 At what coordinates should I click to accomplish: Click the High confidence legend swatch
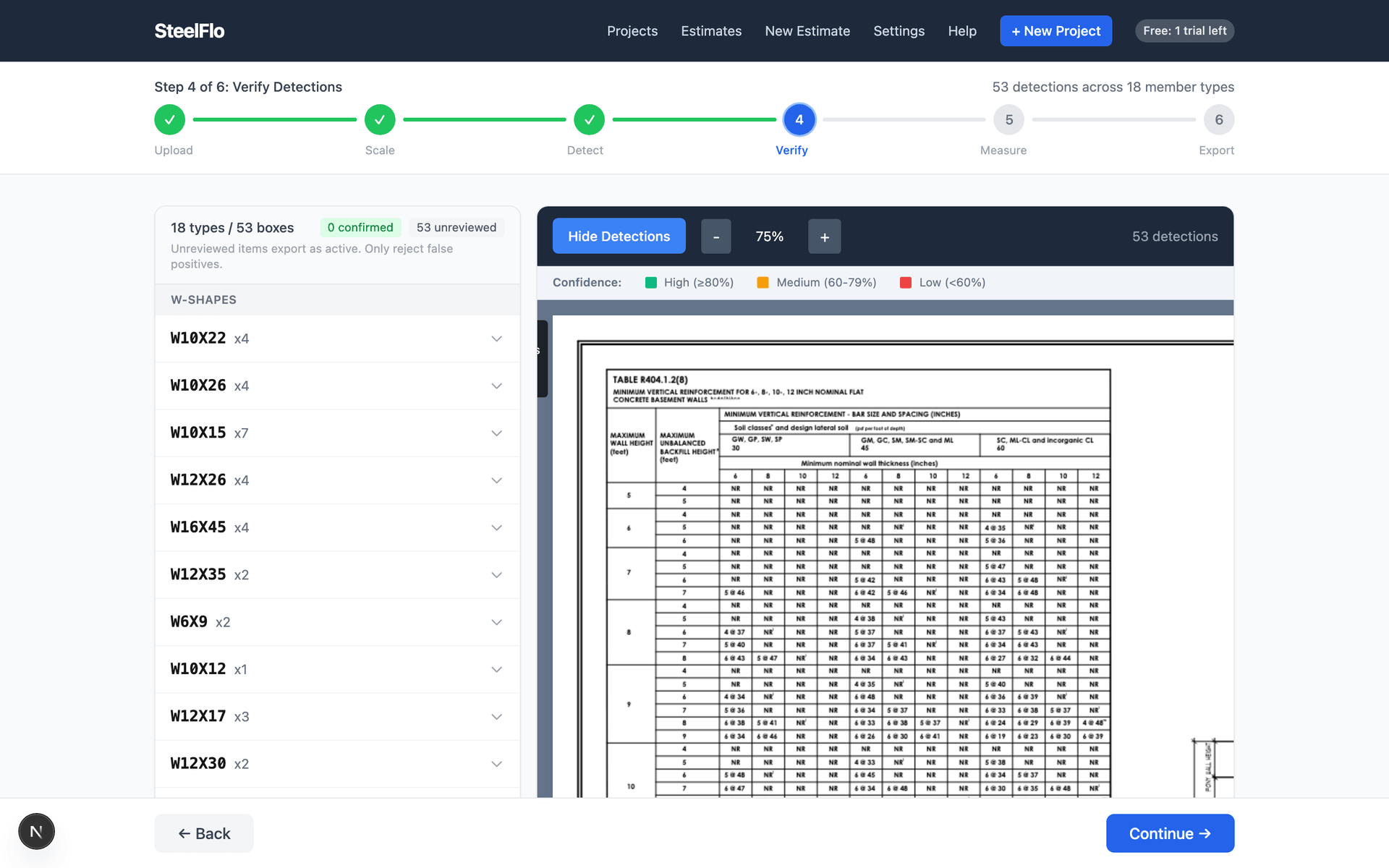click(650, 282)
